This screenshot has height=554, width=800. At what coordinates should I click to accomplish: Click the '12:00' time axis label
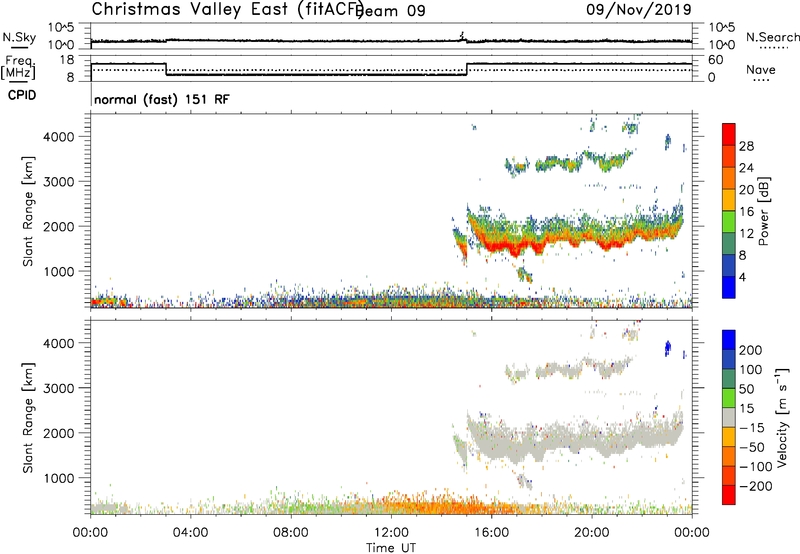[x=391, y=532]
